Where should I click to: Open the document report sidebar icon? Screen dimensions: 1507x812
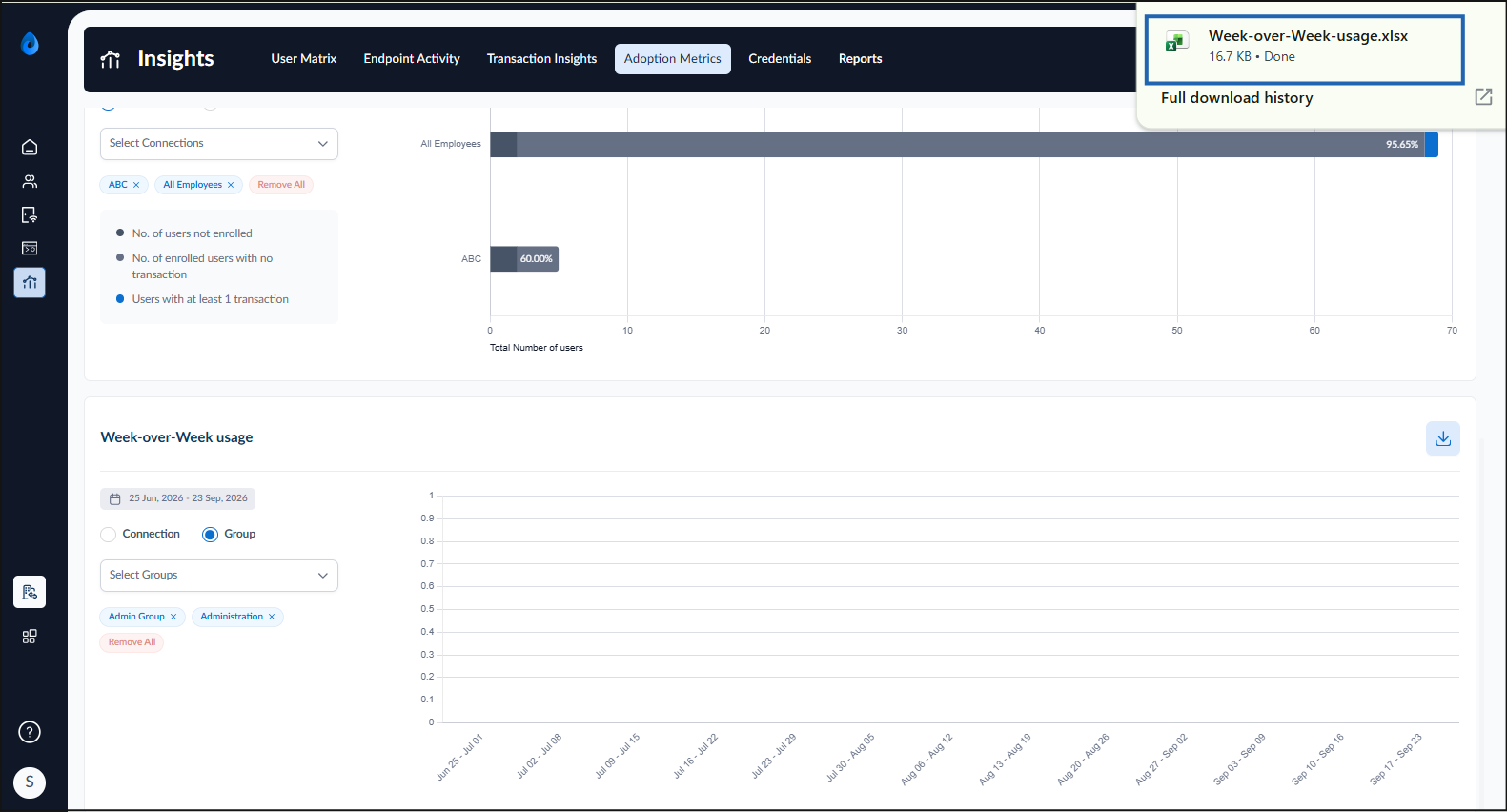click(30, 592)
